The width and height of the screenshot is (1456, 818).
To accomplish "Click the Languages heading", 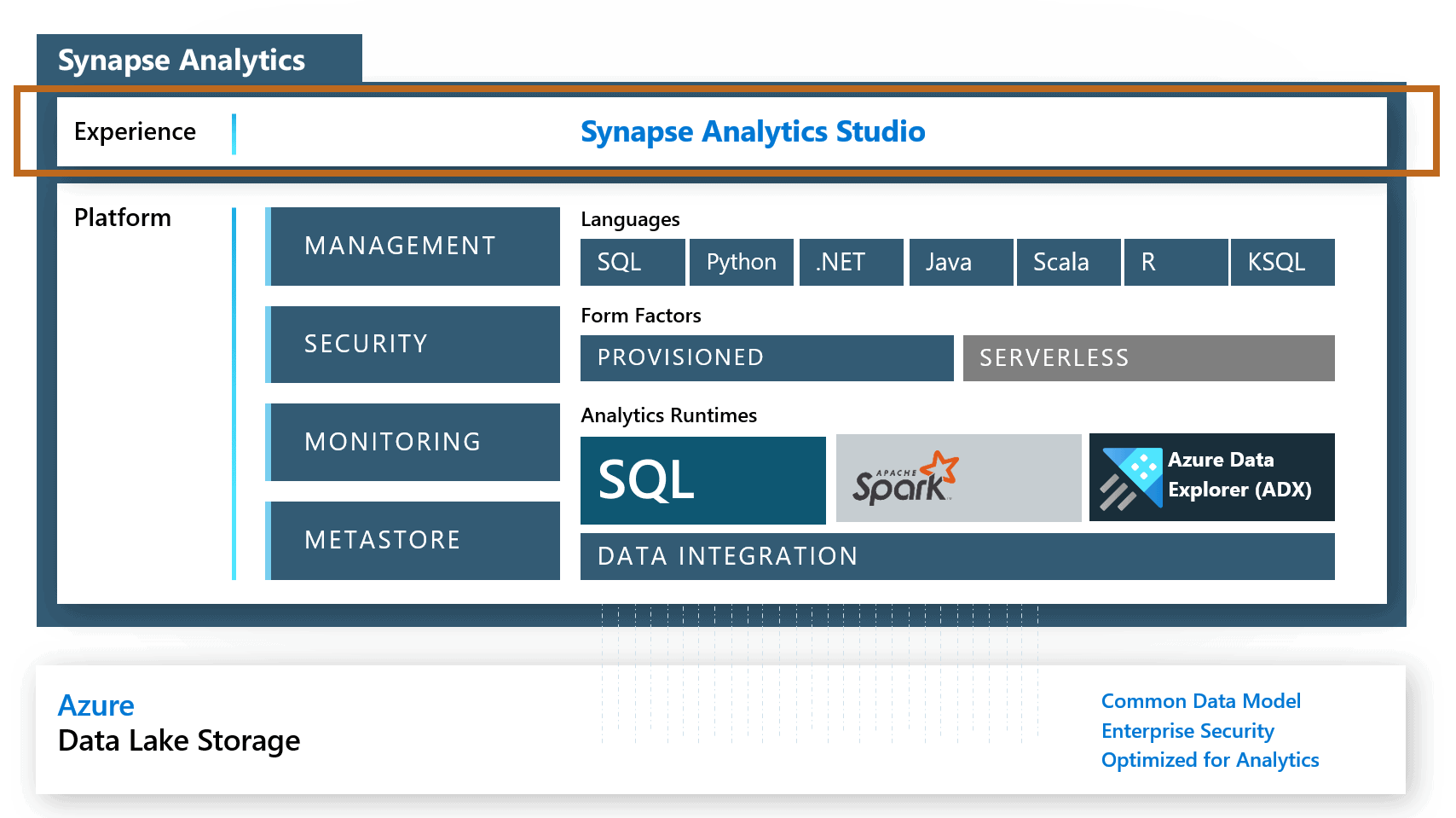I will (630, 219).
